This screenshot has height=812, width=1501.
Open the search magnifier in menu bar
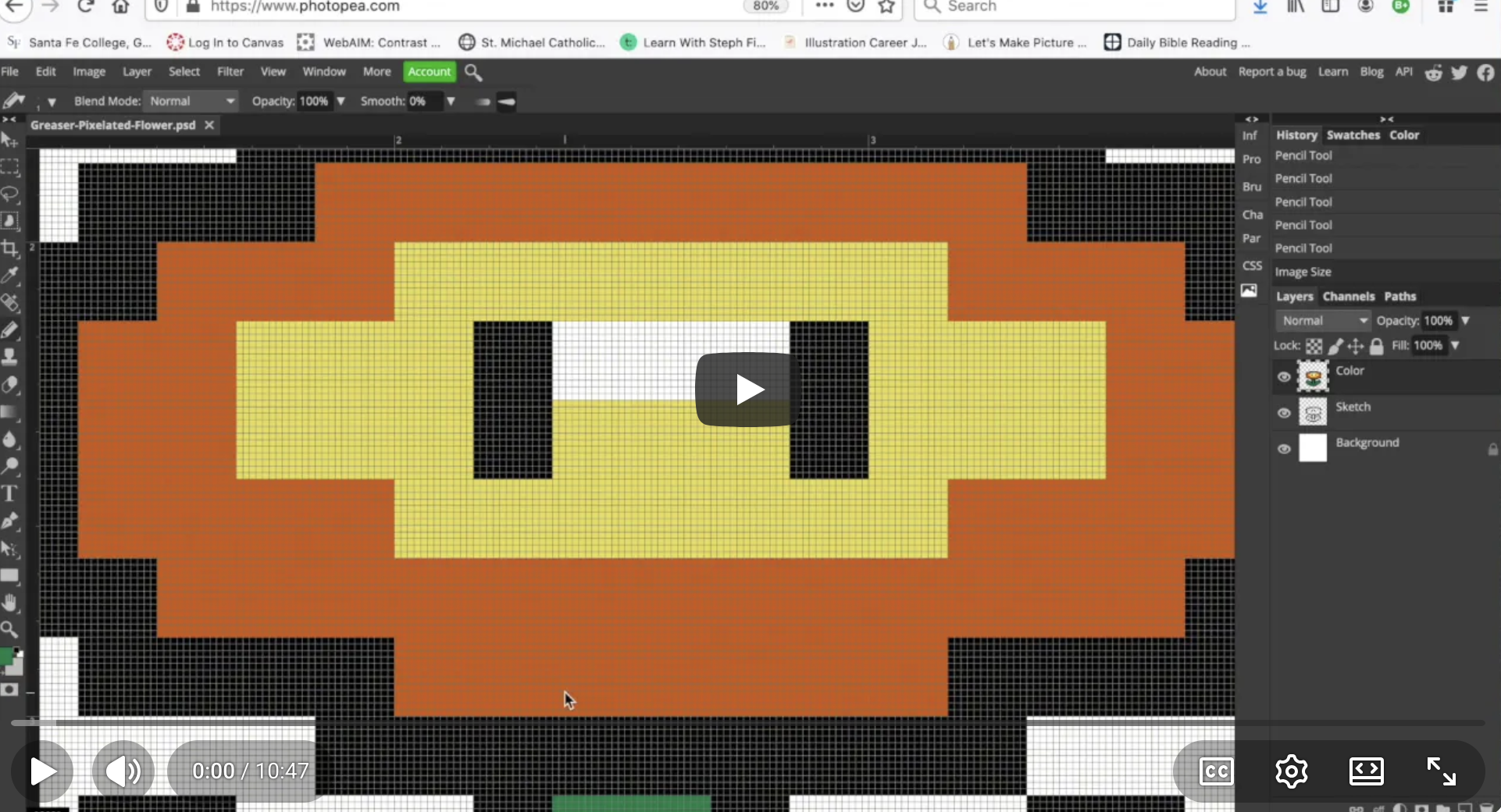473,73
